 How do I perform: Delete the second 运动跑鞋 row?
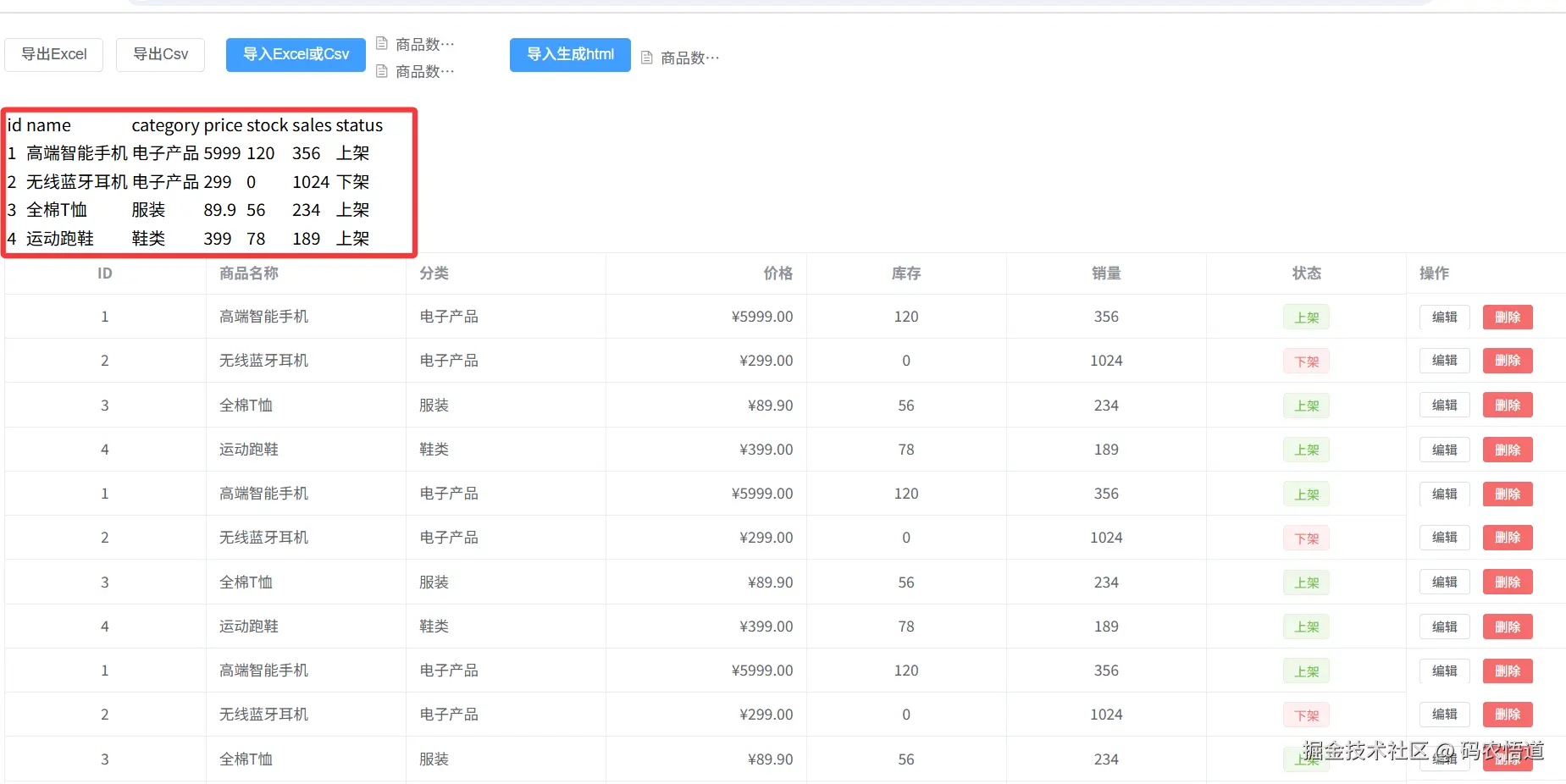pos(1508,627)
